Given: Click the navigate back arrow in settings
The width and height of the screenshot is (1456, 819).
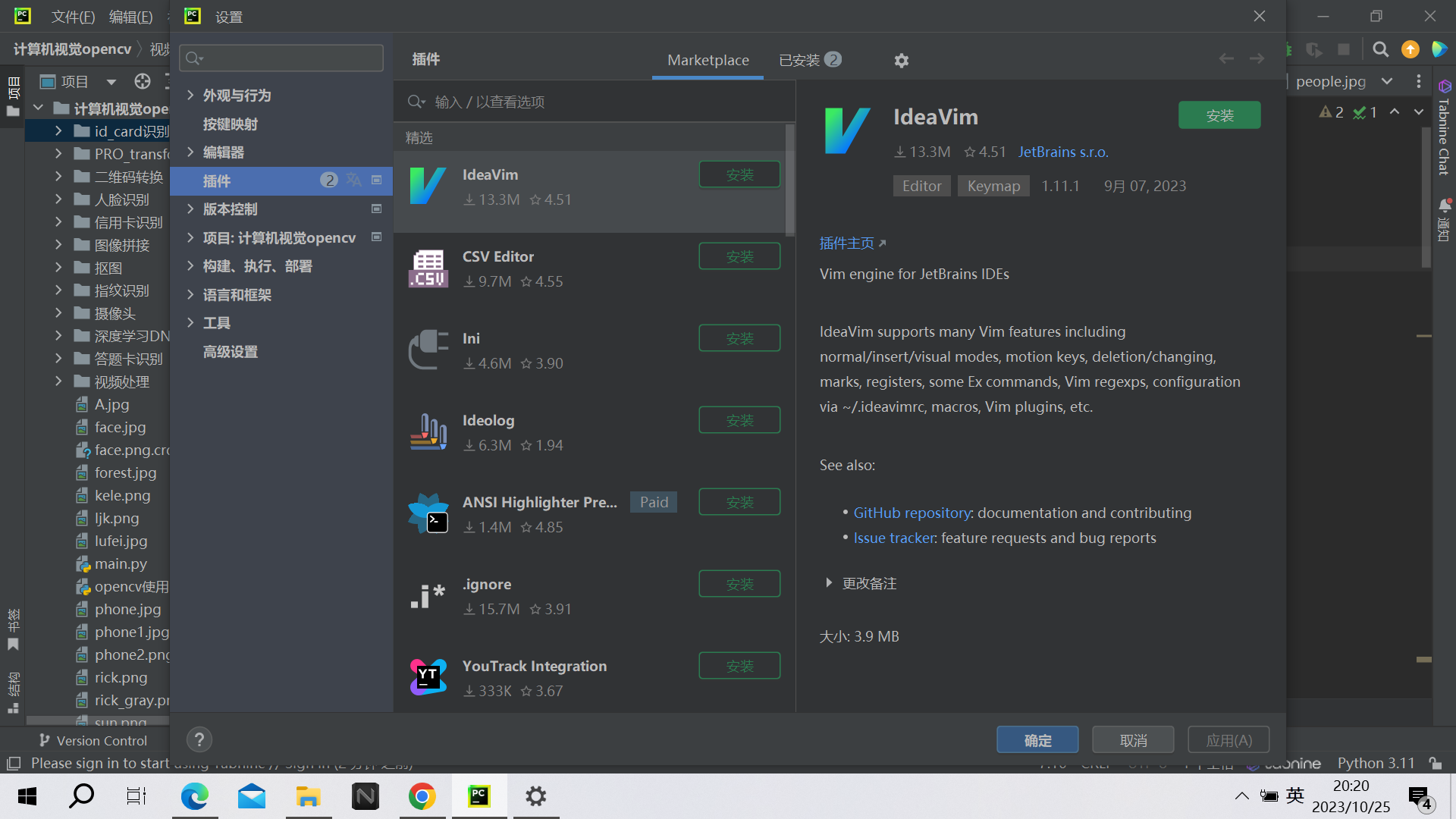Looking at the screenshot, I should point(1226,59).
